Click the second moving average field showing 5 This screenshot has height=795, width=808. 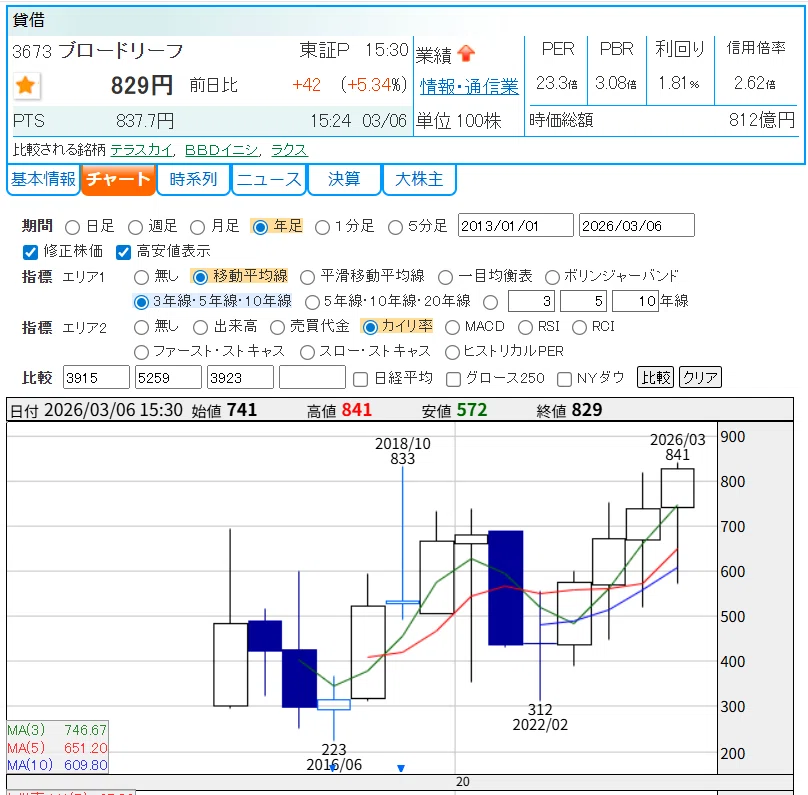coord(583,301)
